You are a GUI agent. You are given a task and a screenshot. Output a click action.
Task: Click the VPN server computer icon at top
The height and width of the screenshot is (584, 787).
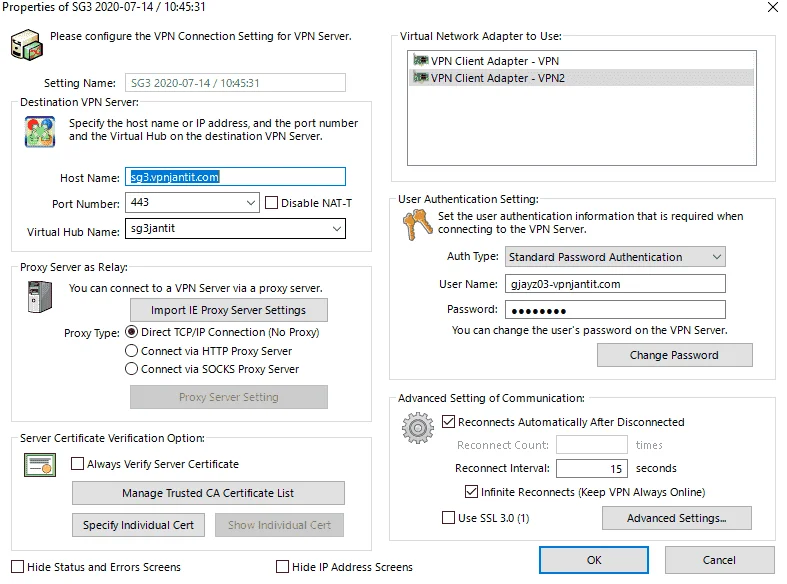pos(27,45)
